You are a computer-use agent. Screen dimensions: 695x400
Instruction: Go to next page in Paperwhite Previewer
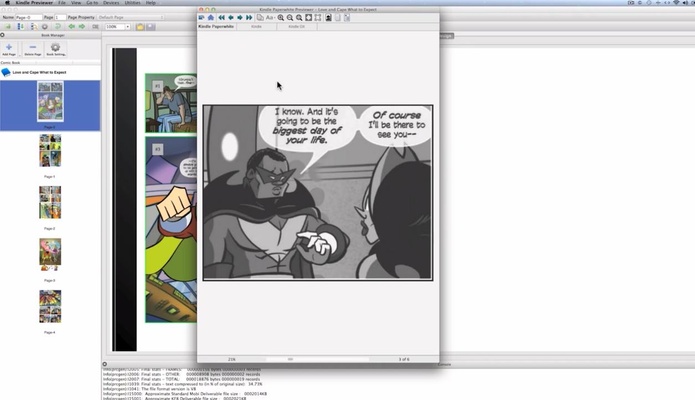tap(240, 18)
